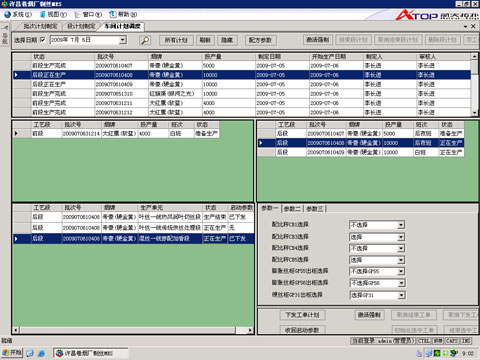Open the 视图 menu

point(53,14)
